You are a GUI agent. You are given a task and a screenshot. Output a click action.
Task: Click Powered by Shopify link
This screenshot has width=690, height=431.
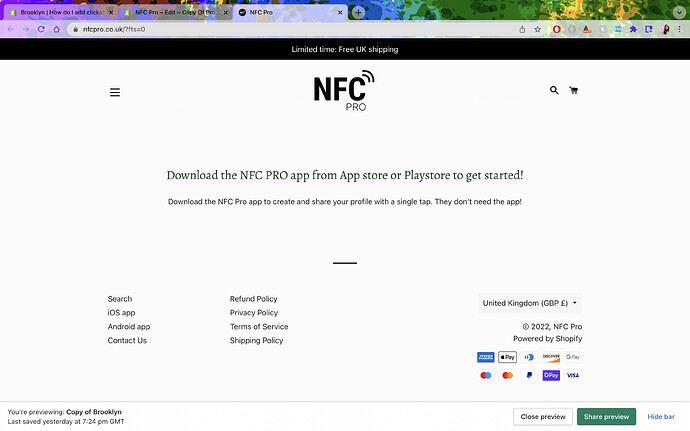pyautogui.click(x=547, y=339)
